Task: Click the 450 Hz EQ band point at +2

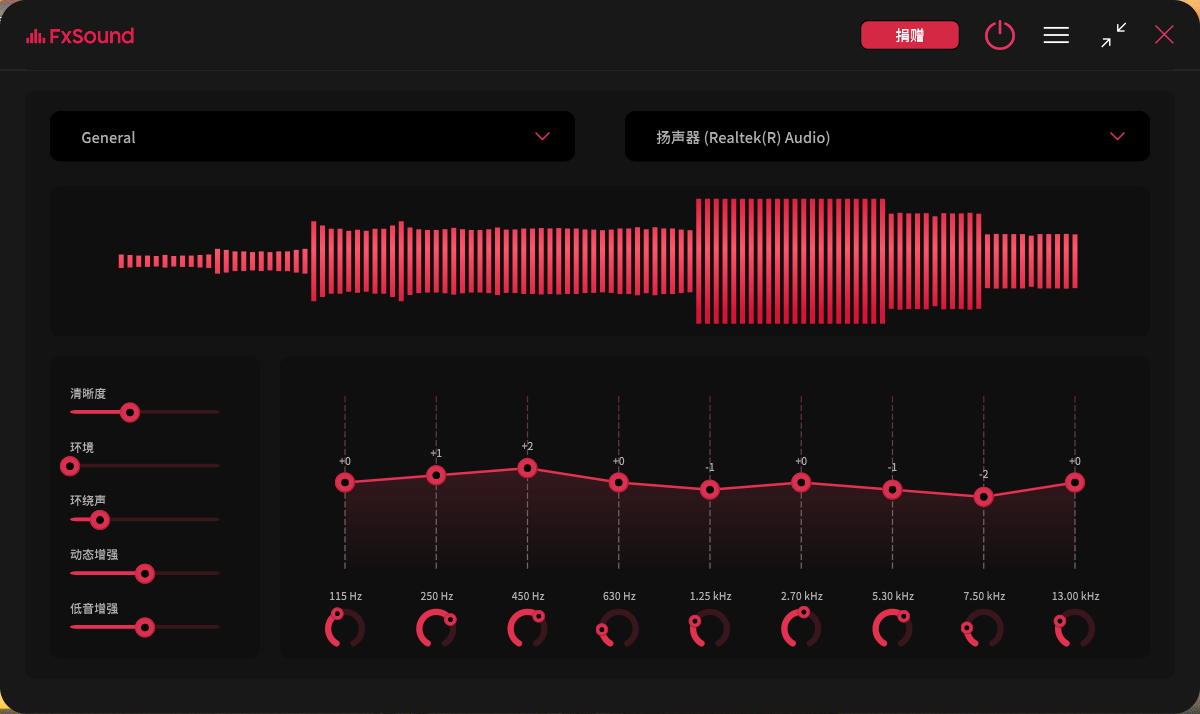Action: (x=527, y=468)
